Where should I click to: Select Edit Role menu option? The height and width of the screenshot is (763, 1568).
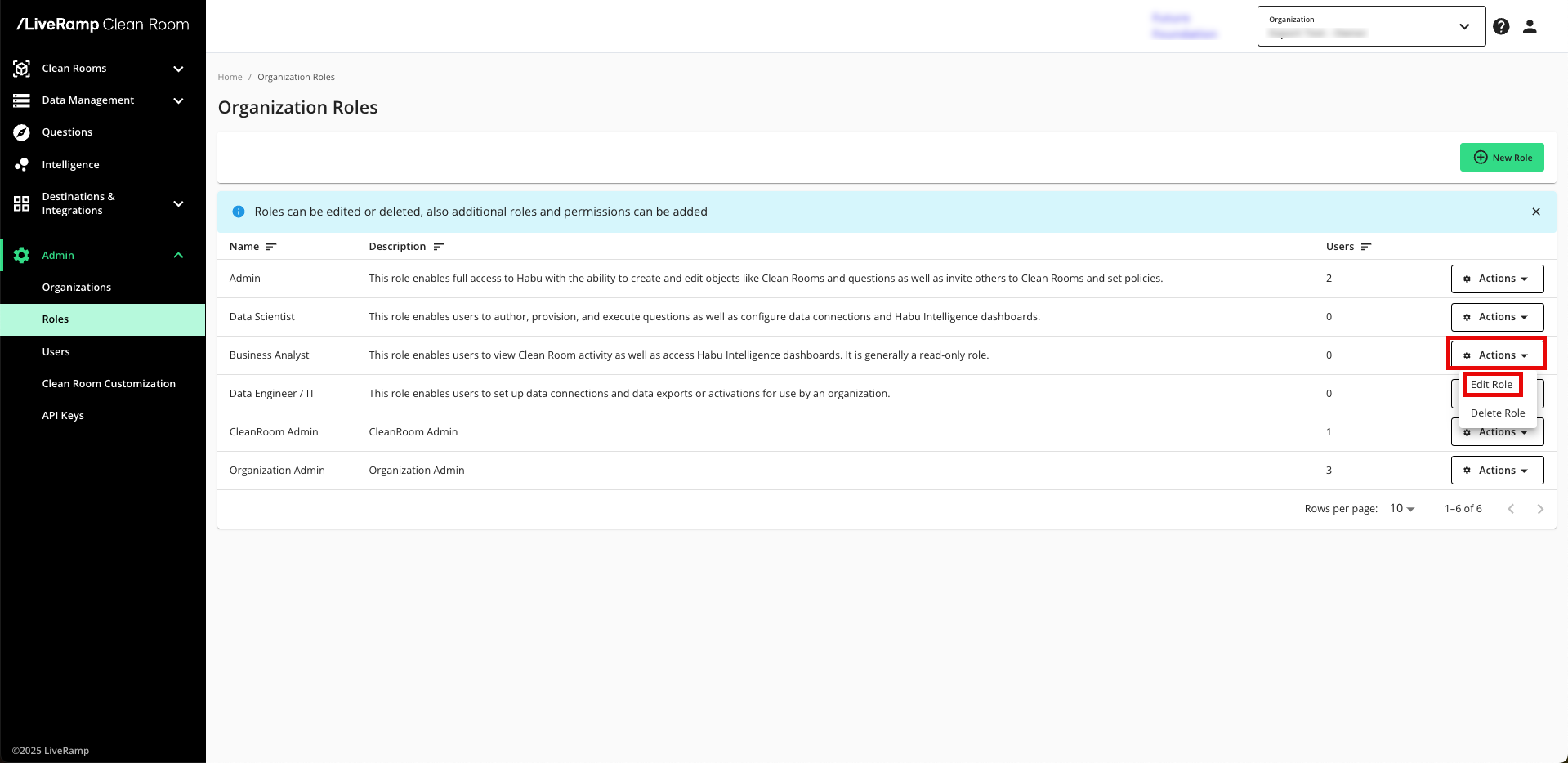1491,385
